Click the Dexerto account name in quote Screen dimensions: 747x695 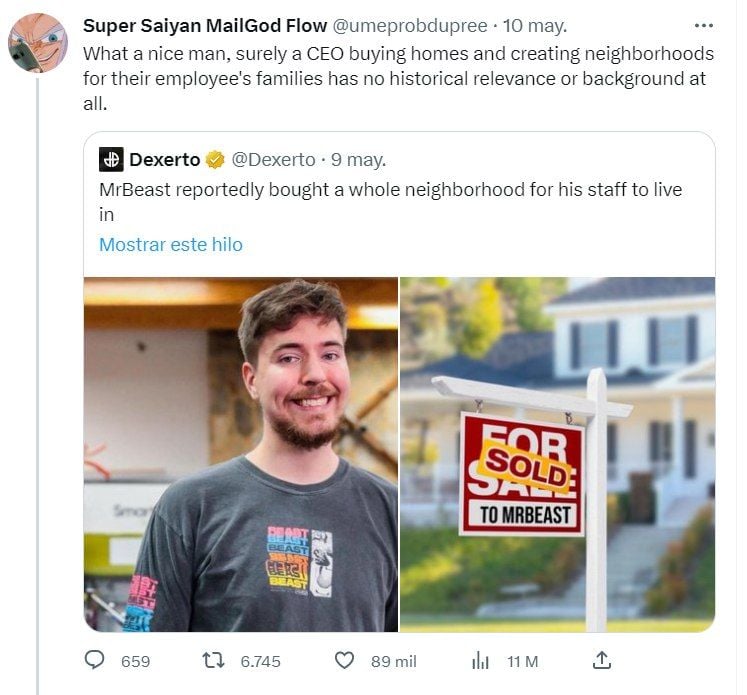click(164, 159)
